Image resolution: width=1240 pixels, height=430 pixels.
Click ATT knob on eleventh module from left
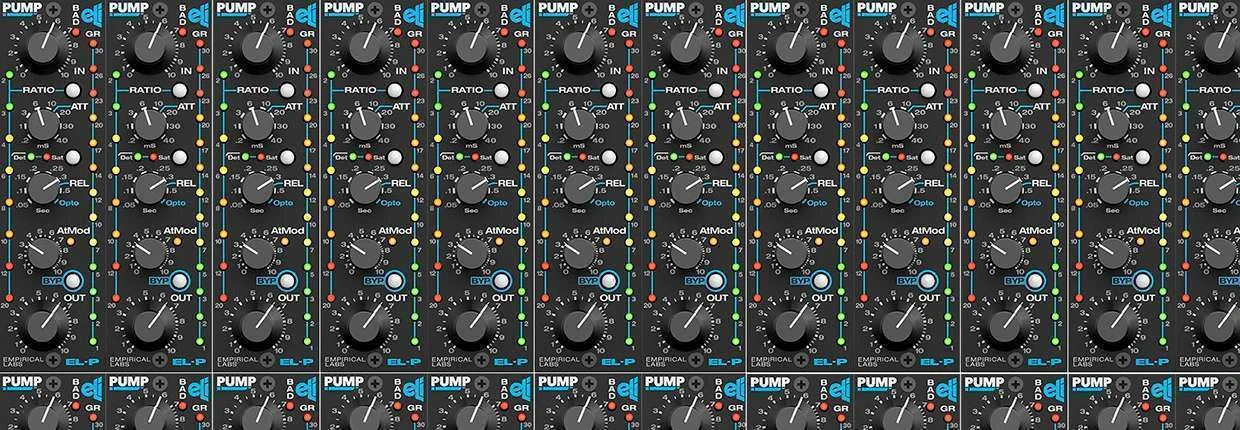coord(1114,123)
